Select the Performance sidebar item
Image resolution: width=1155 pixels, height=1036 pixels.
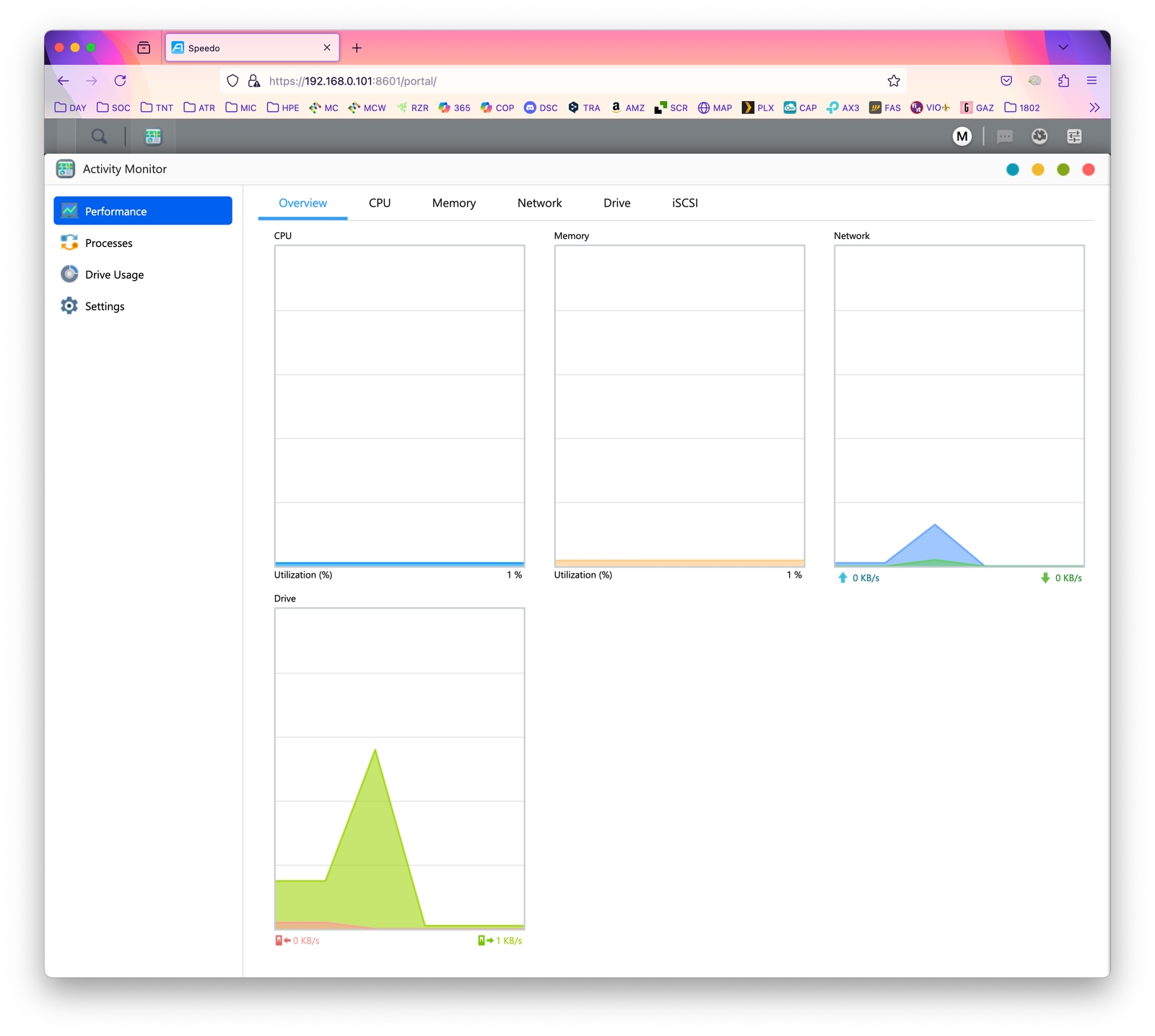point(143,211)
